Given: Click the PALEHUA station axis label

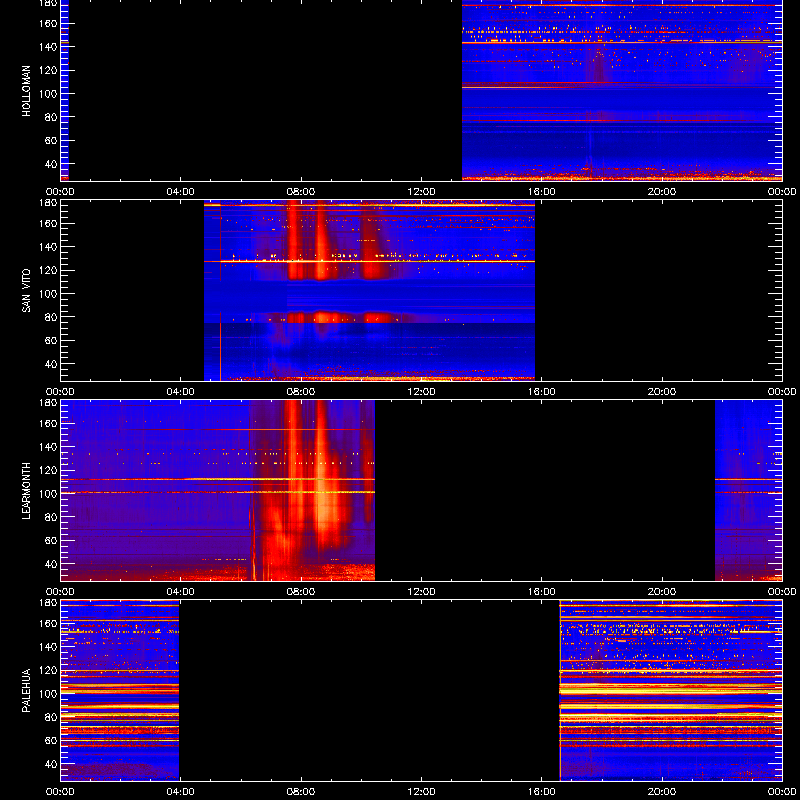Looking at the screenshot, I should point(26,690).
